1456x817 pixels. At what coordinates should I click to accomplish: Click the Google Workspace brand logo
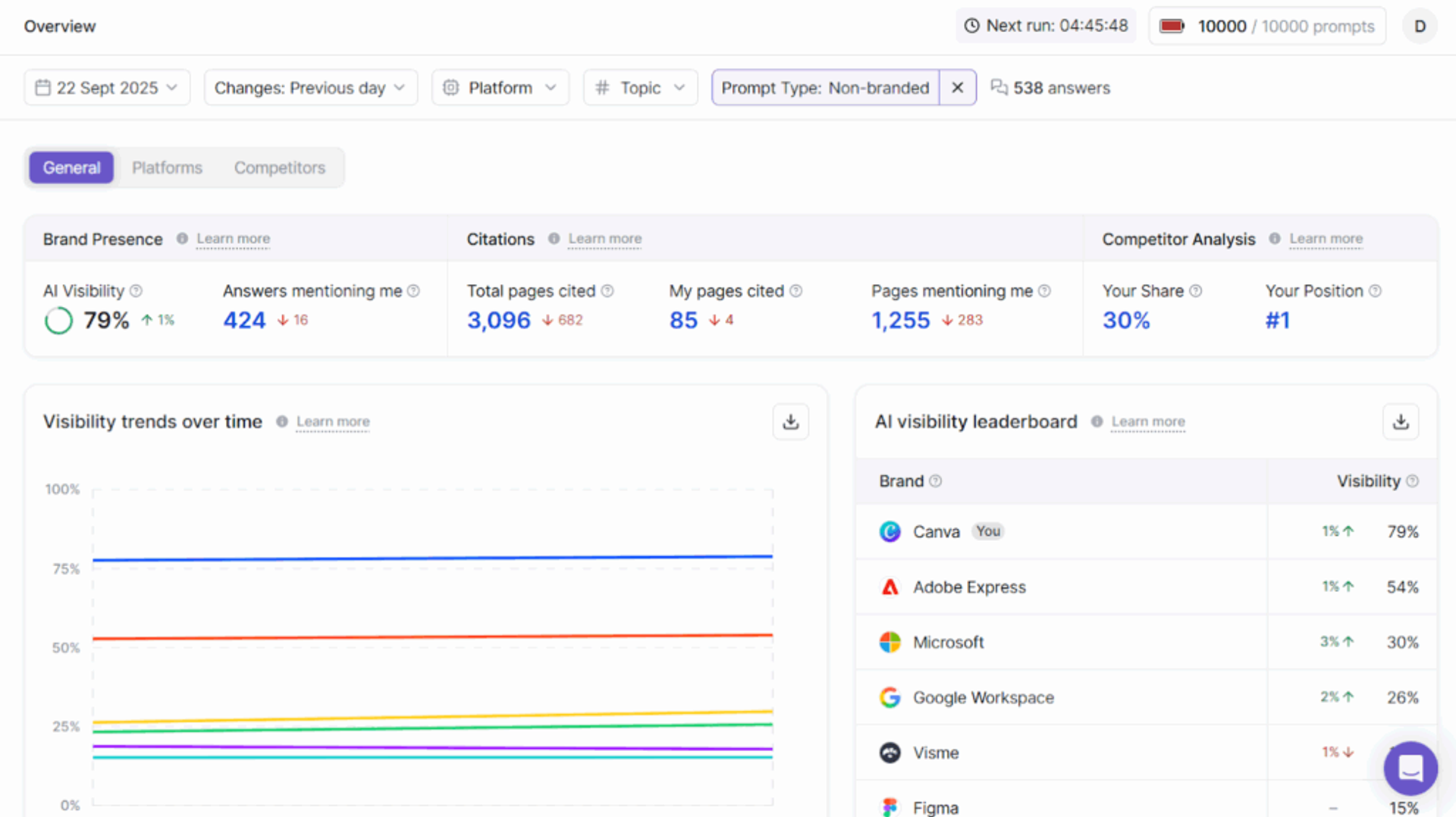(x=890, y=698)
